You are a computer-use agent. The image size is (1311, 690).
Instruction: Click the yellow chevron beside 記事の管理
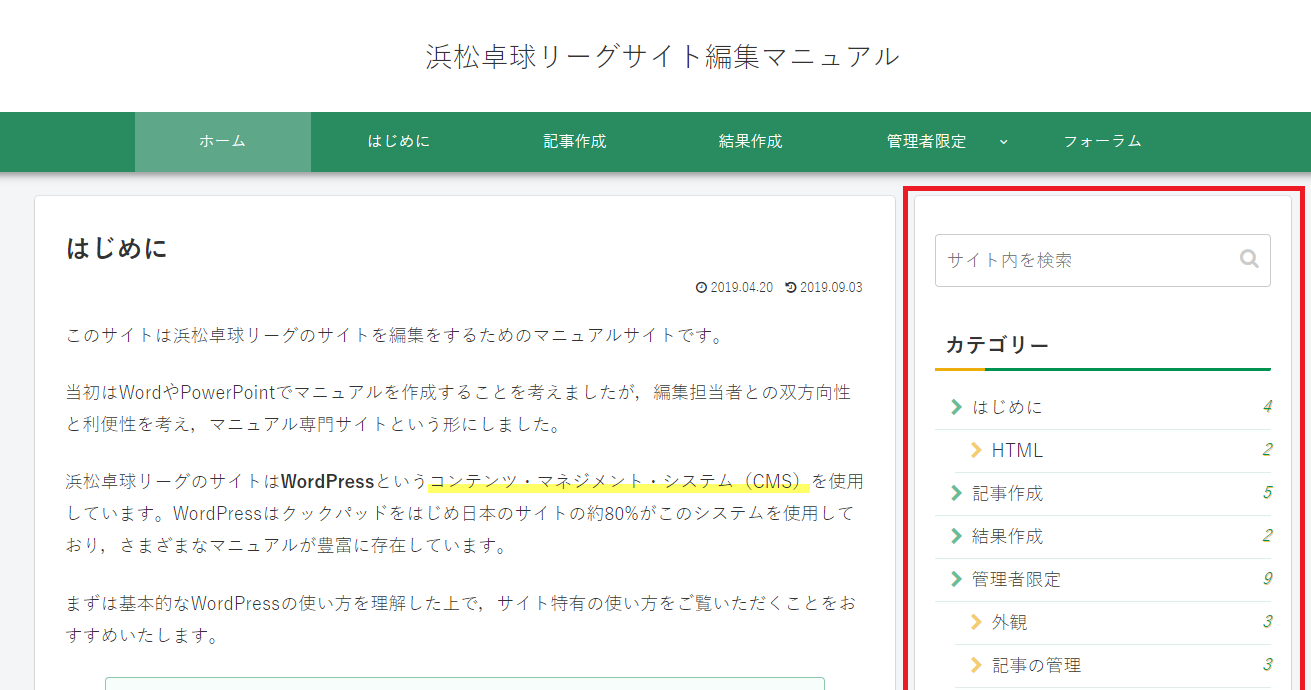[x=976, y=665]
